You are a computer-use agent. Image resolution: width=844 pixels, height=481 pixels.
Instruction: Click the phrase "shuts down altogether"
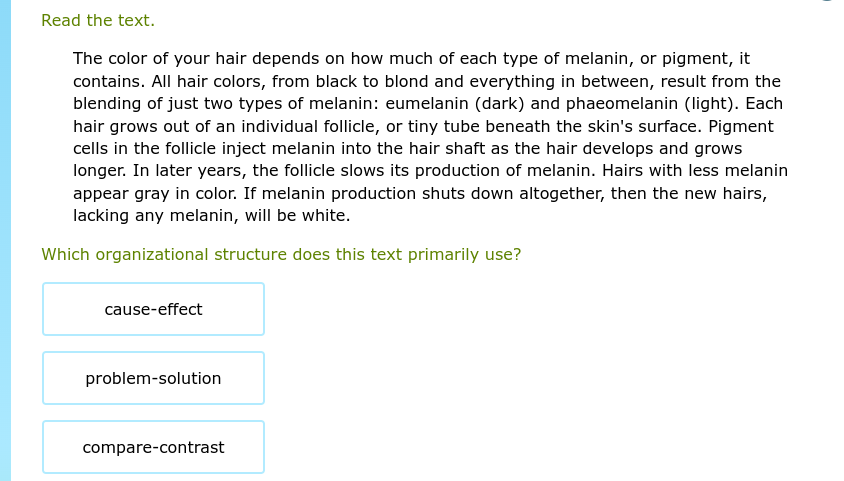pos(513,193)
